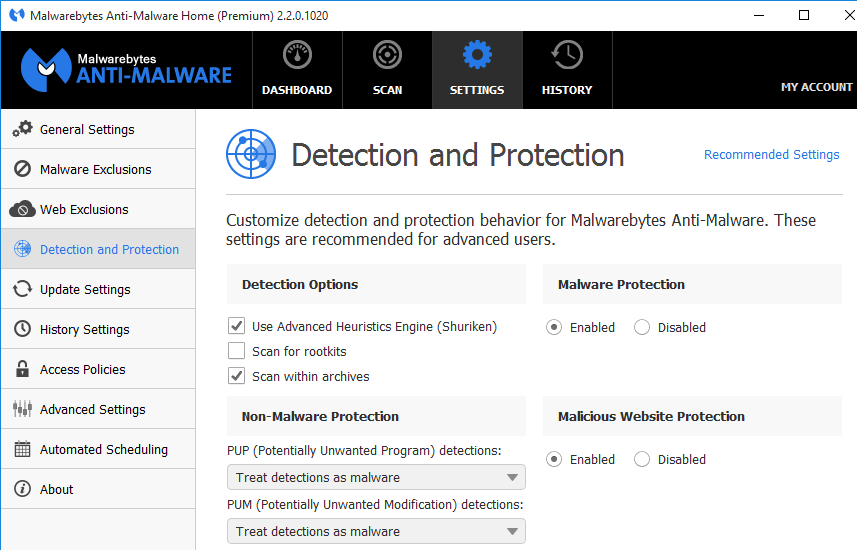Viewport: 857px width, 550px height.
Task: Switch to the SETTINGS tab label
Action: click(477, 90)
